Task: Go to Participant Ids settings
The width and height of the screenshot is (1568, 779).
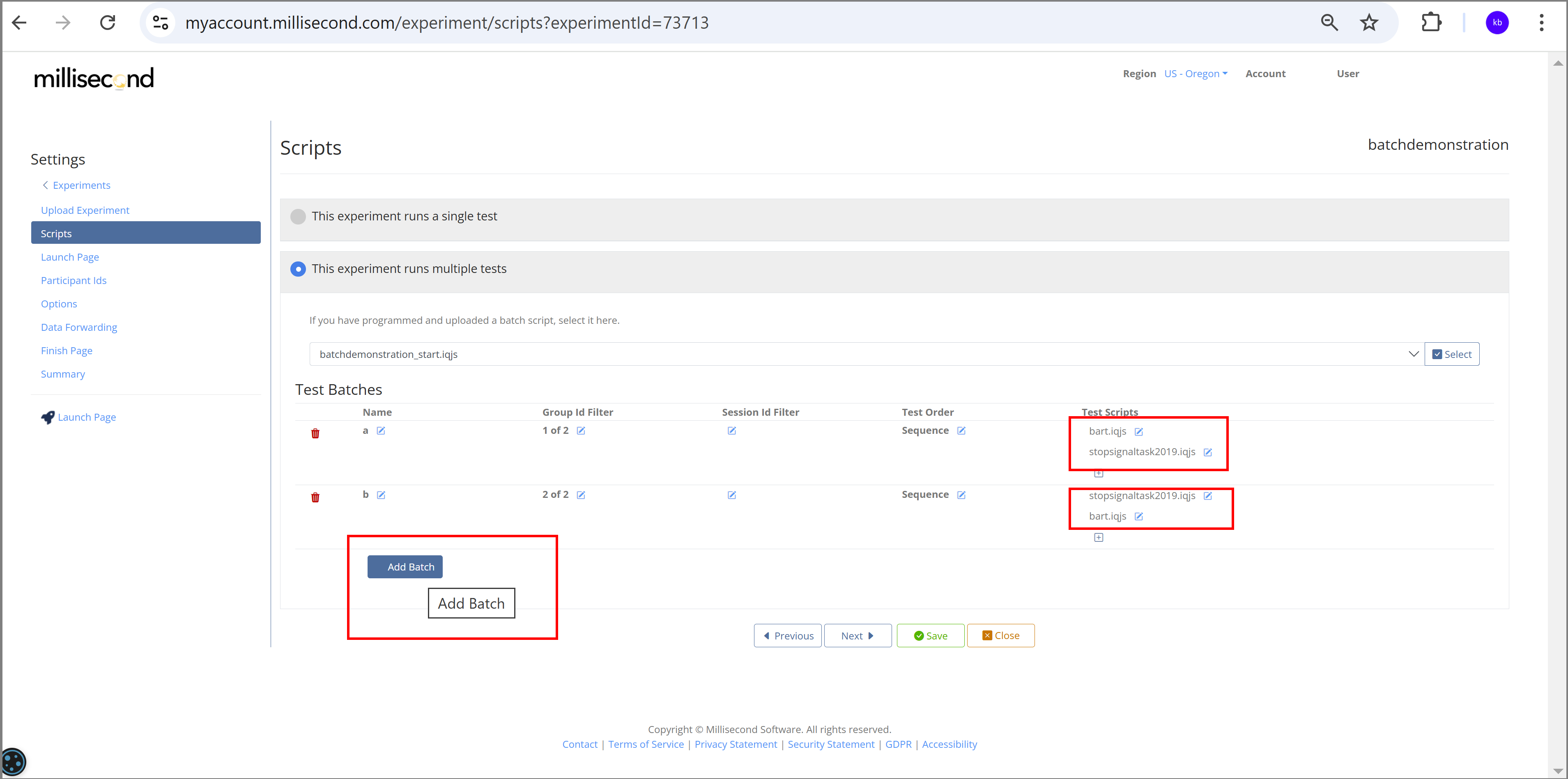Action: coord(74,280)
